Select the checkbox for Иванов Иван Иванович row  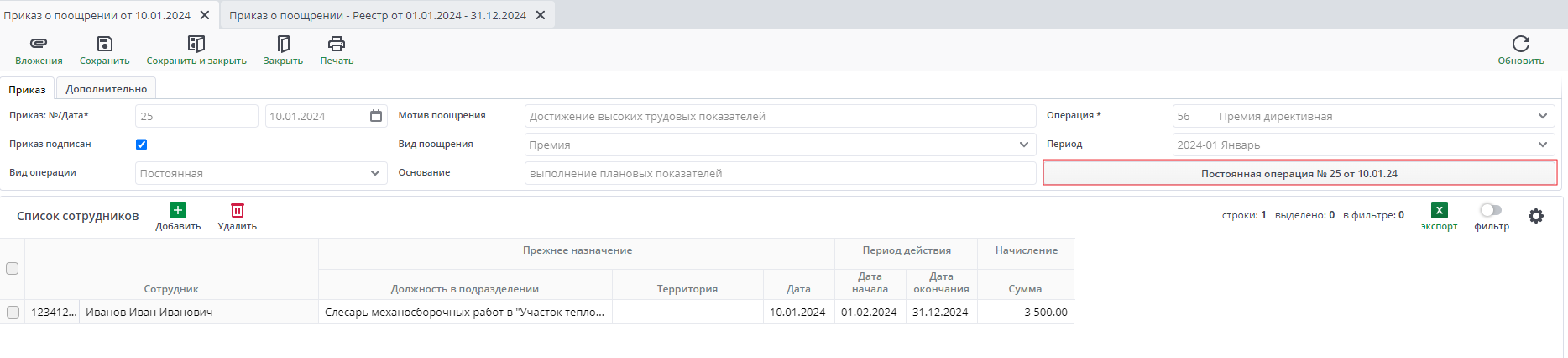point(13,312)
